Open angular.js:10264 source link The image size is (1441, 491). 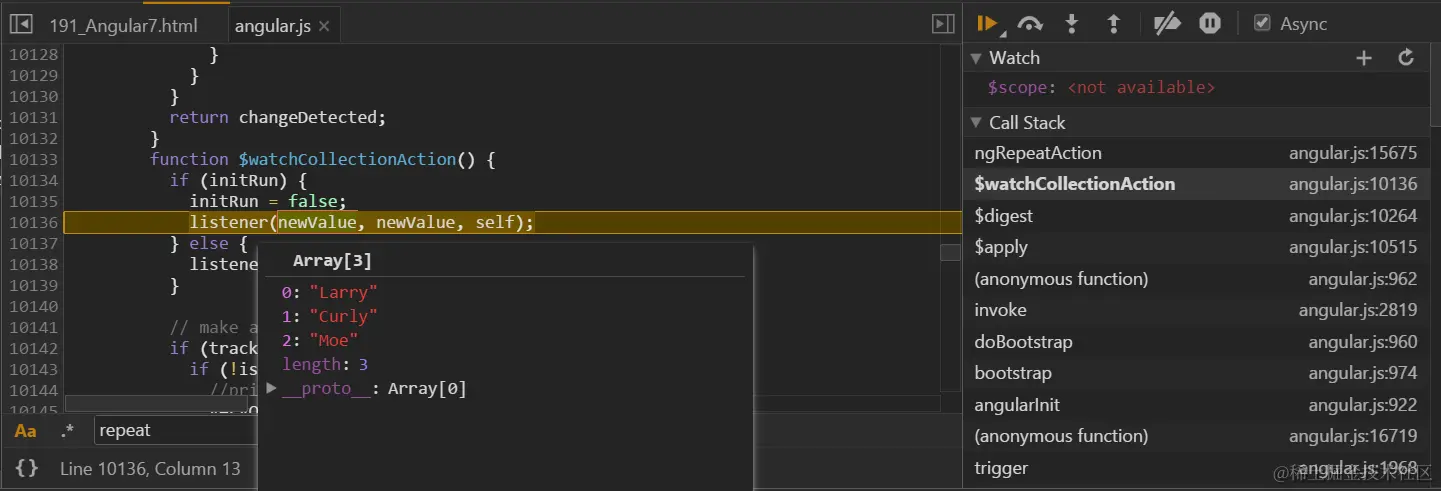pos(1353,216)
